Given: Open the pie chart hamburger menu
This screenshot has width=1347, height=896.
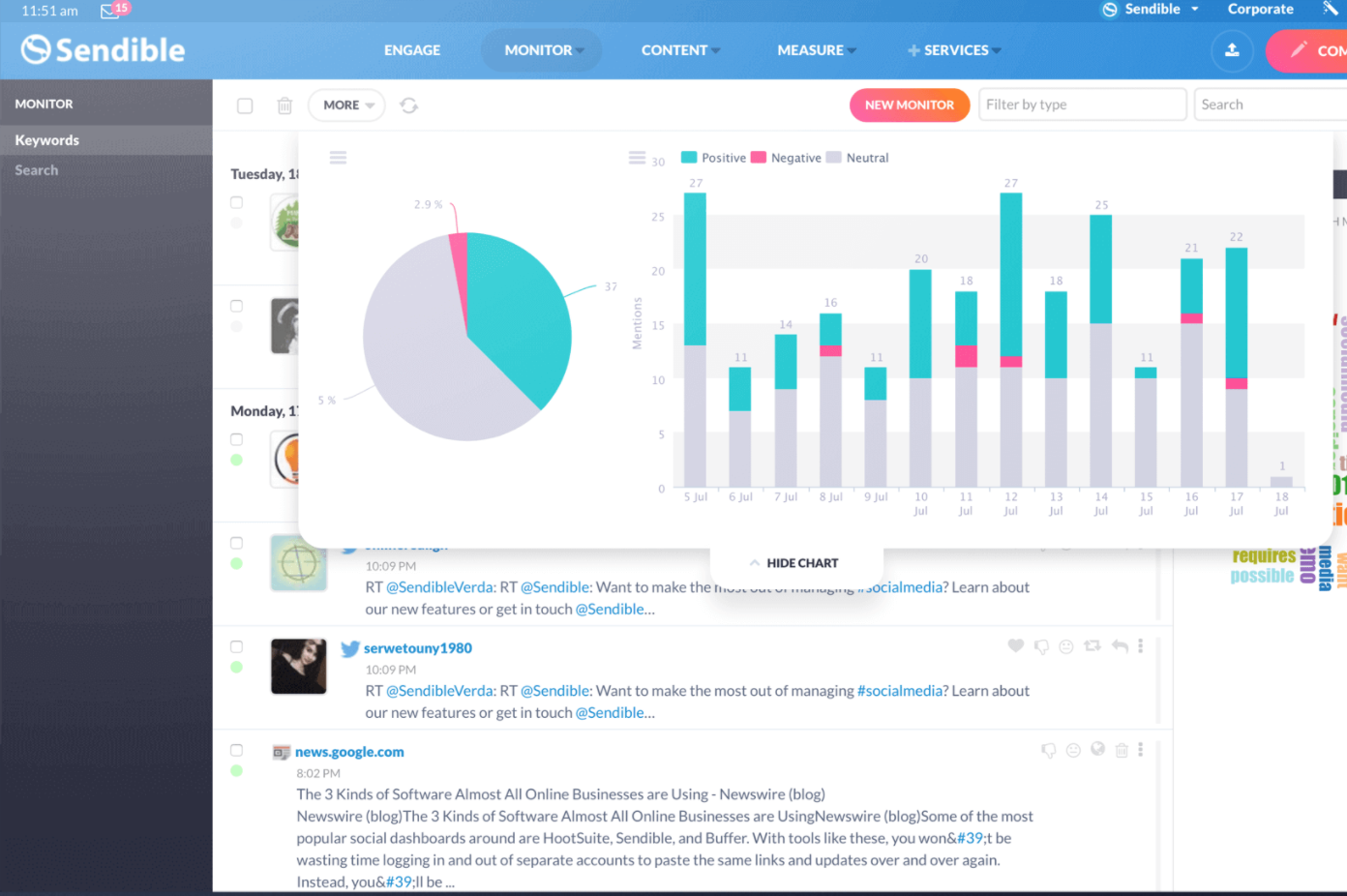Looking at the screenshot, I should coord(338,158).
